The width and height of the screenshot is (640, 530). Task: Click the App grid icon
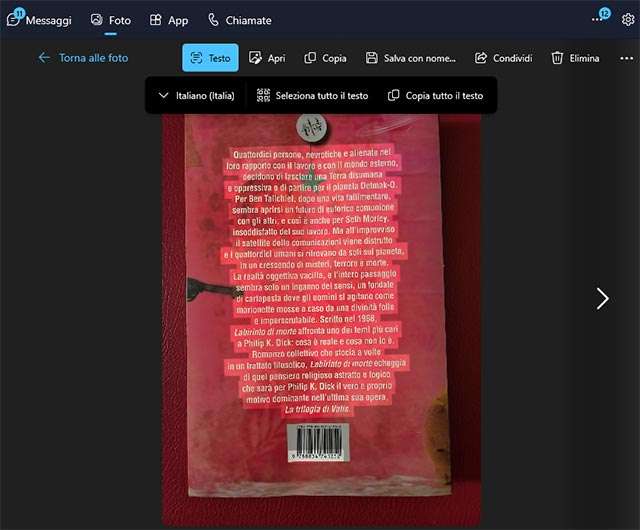click(x=156, y=20)
